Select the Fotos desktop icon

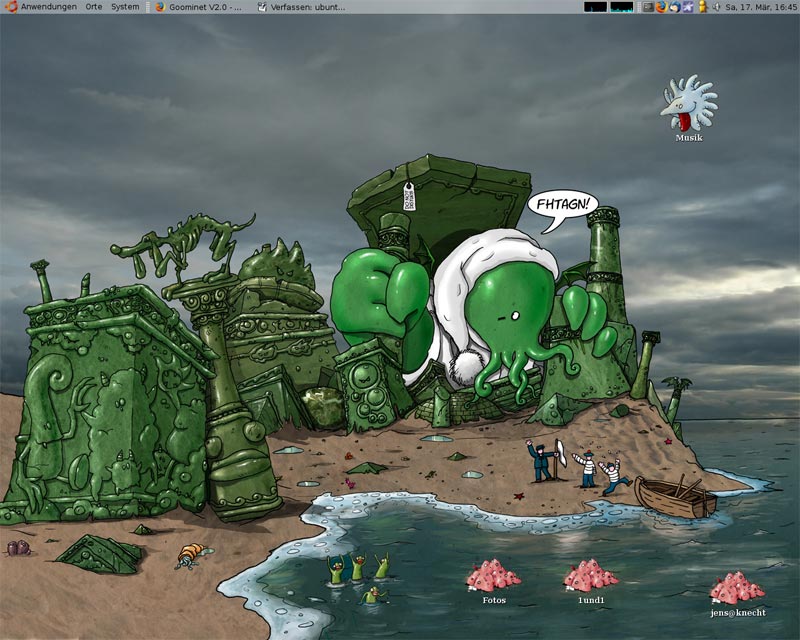pos(494,582)
